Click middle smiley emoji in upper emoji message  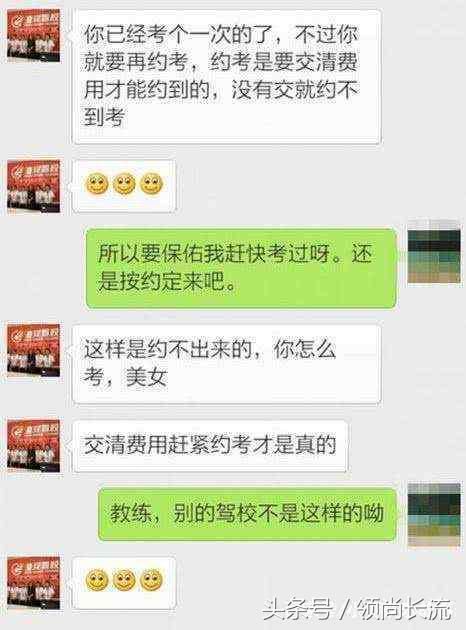click(124, 184)
